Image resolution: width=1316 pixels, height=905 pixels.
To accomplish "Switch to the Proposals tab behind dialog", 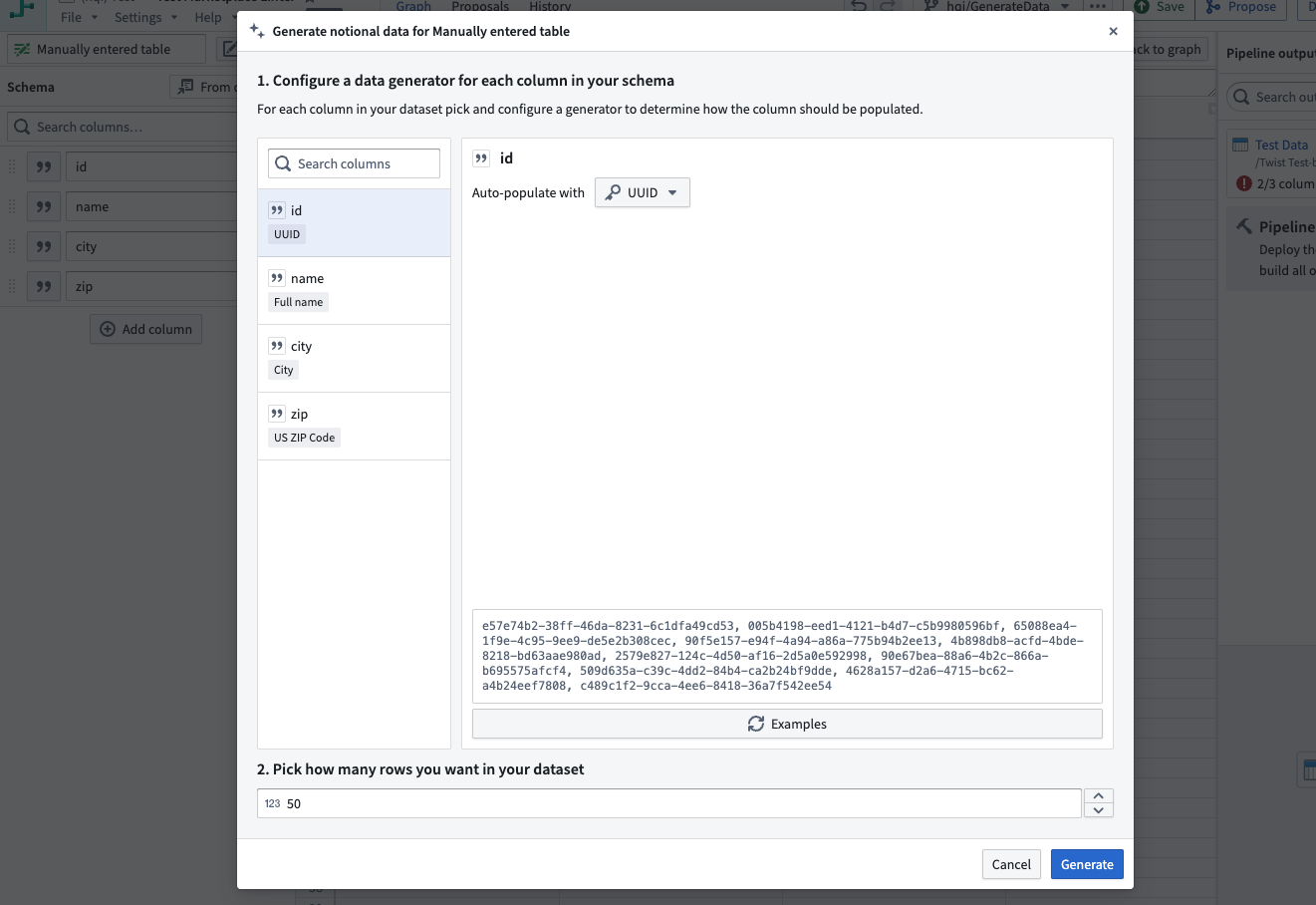I will [x=480, y=6].
